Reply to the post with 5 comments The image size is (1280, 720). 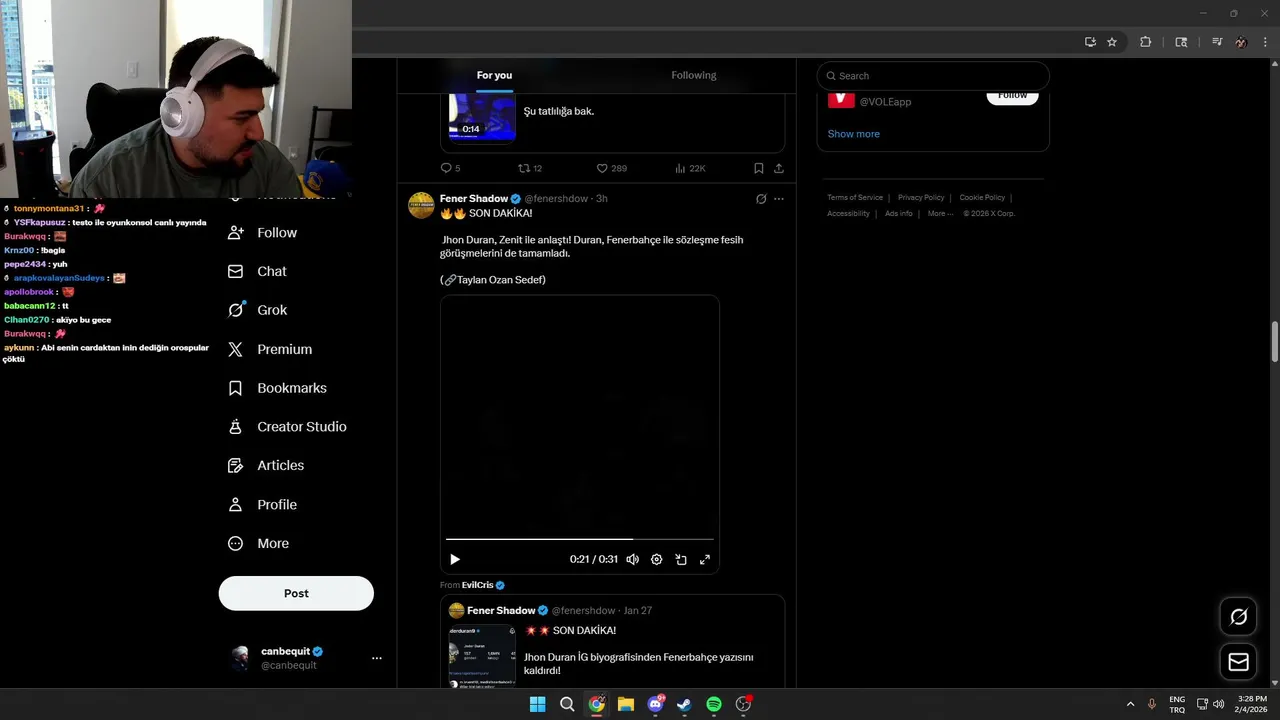point(450,168)
